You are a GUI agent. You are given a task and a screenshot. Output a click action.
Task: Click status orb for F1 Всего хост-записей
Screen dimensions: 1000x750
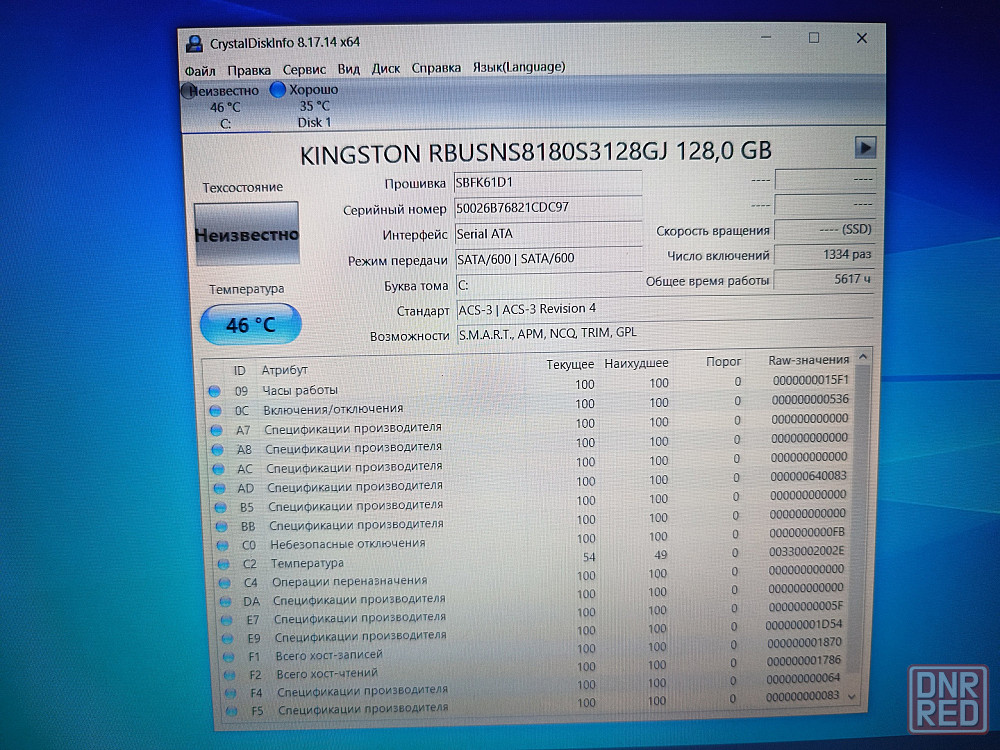[x=228, y=656]
